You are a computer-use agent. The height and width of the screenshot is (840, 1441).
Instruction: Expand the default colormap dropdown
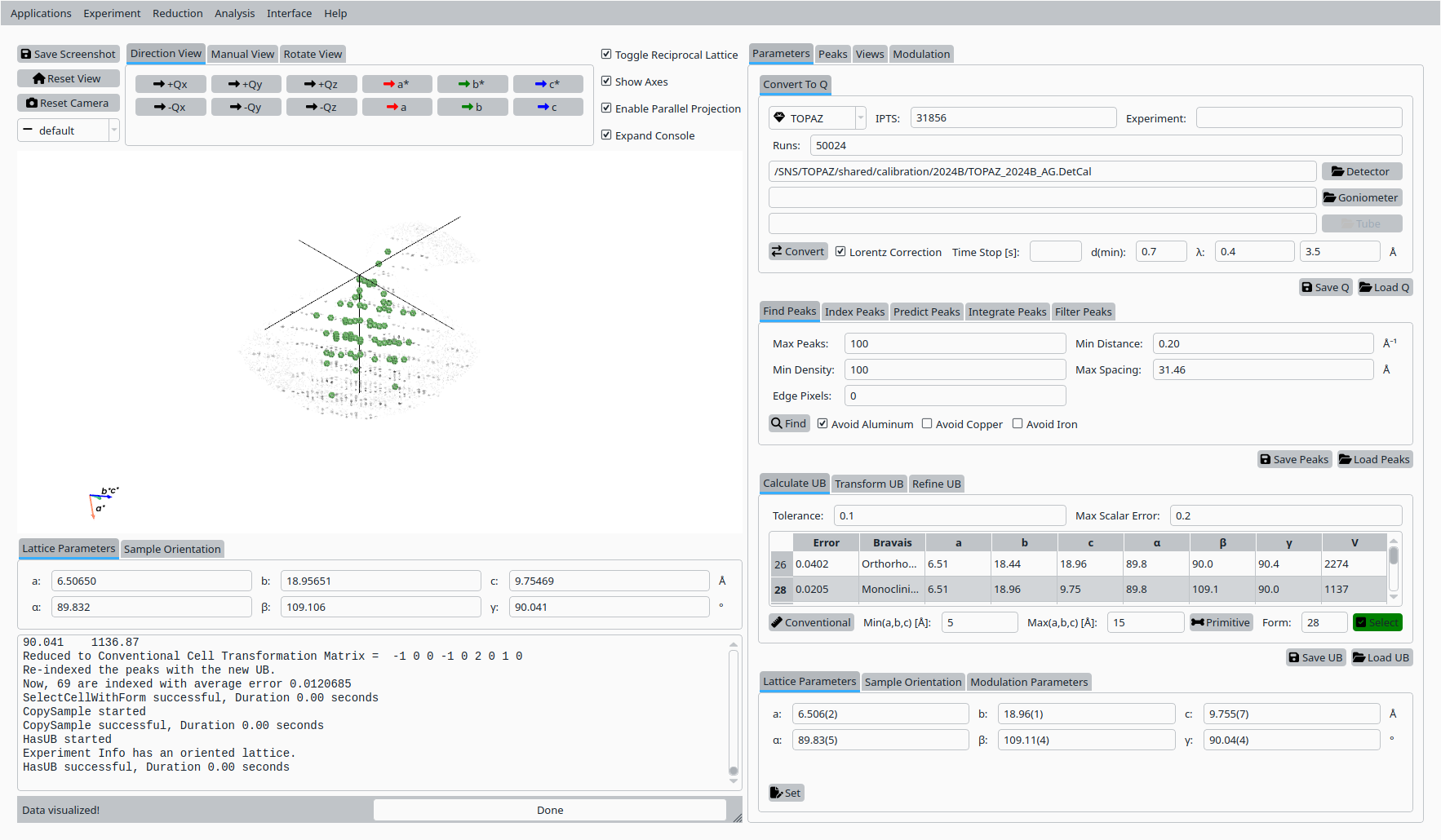point(69,130)
